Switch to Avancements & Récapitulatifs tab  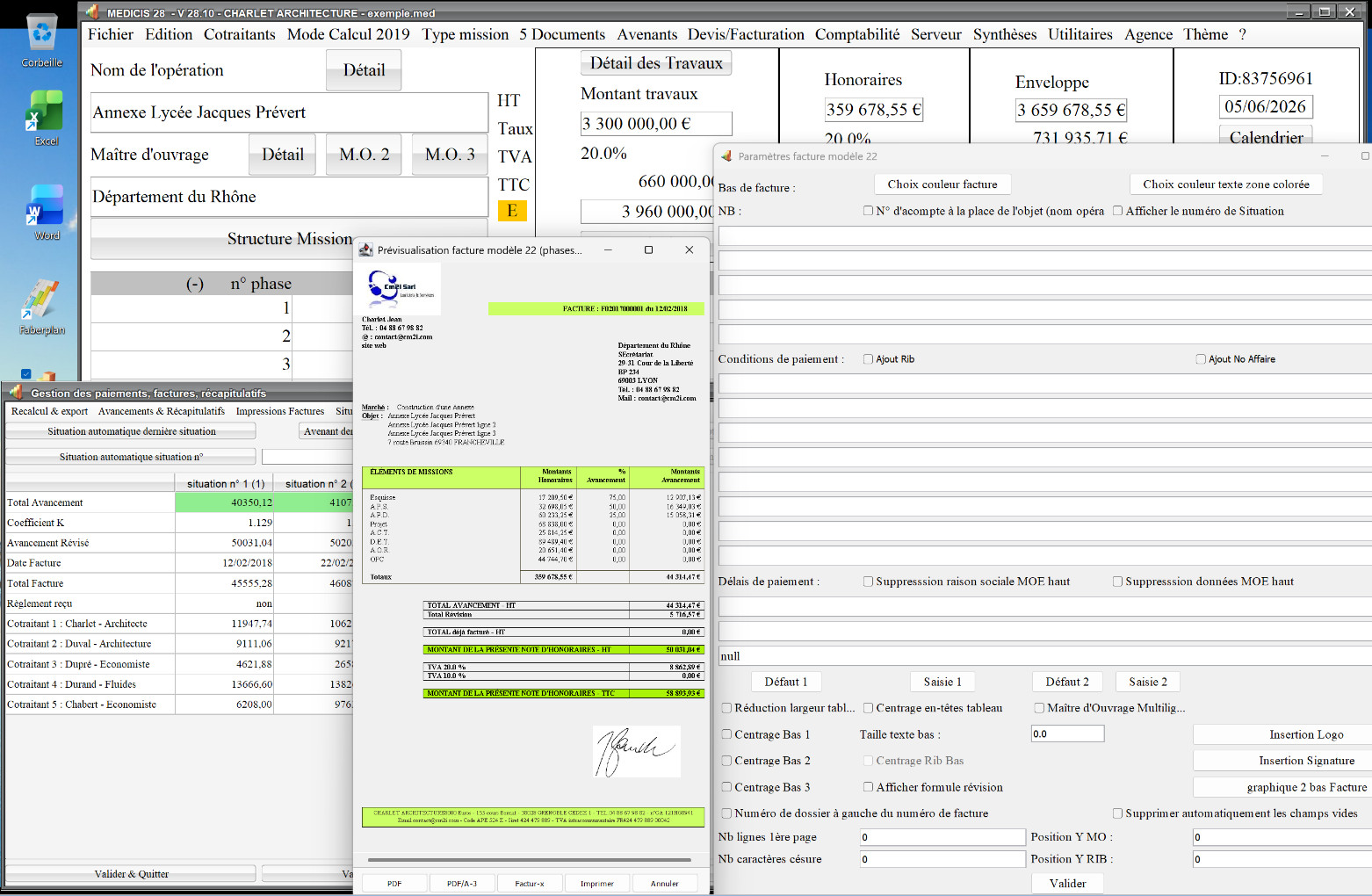(x=162, y=411)
